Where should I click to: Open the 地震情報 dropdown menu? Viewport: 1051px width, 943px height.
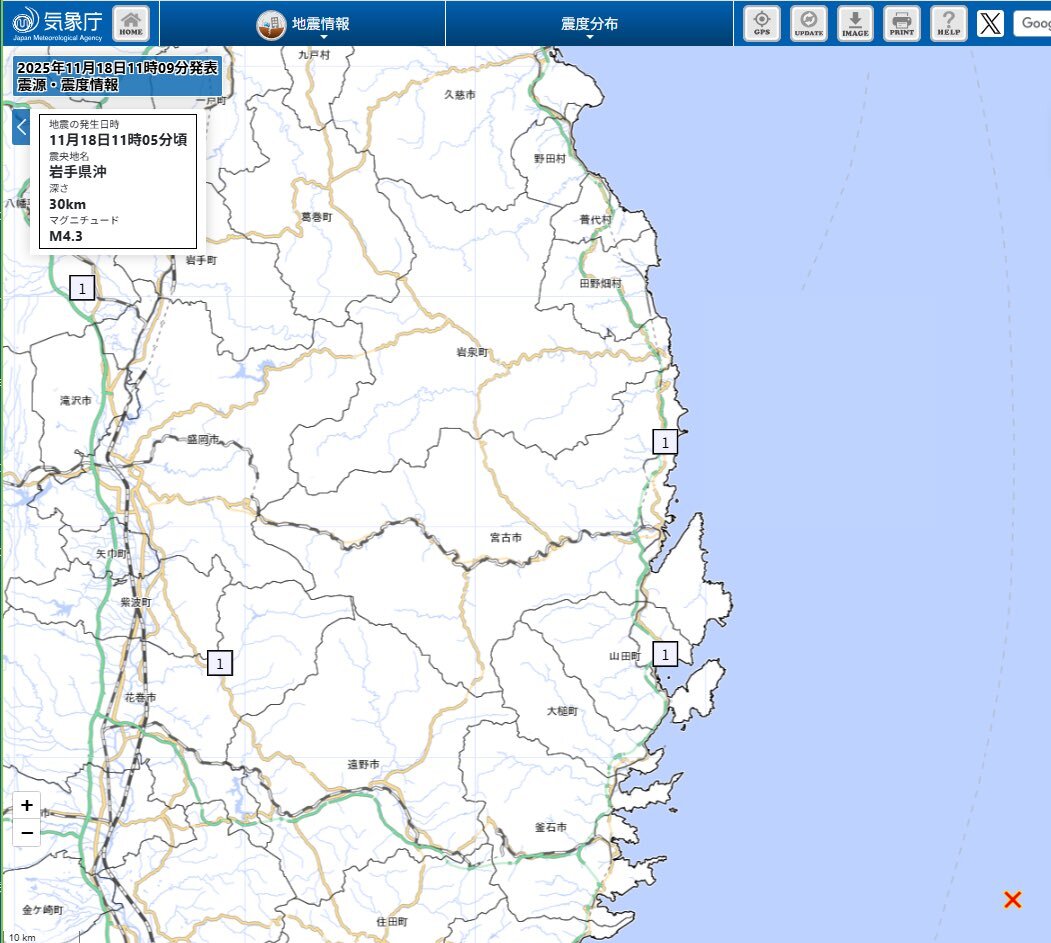pyautogui.click(x=303, y=24)
